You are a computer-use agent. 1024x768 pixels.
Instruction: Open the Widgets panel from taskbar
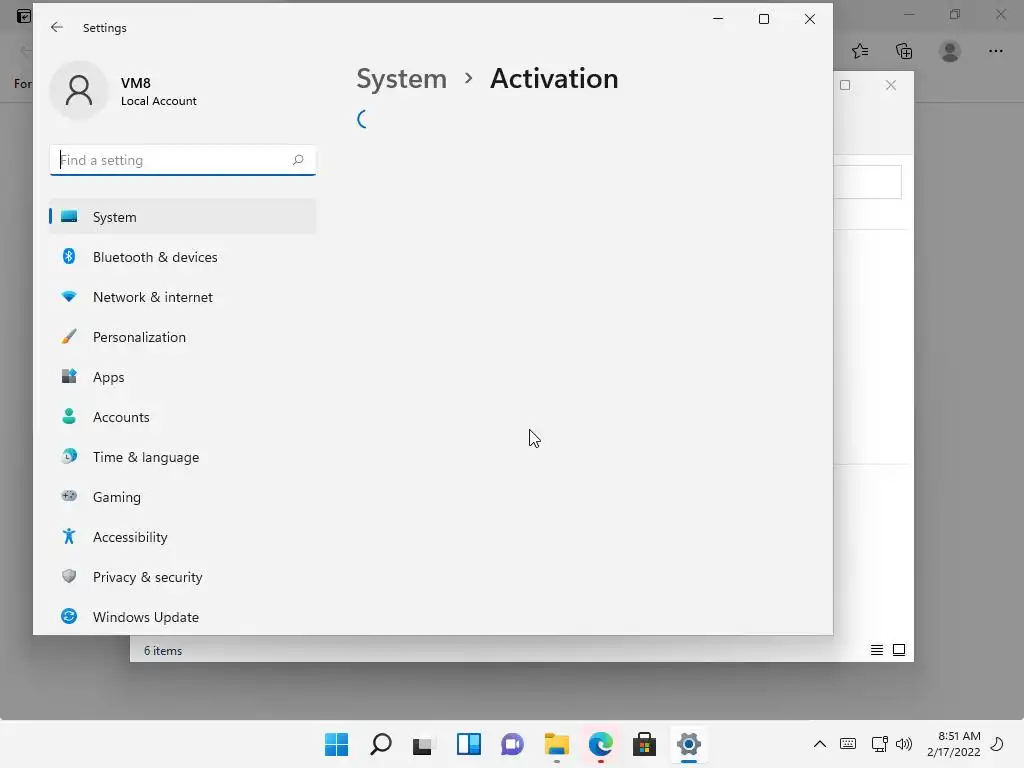pyautogui.click(x=469, y=744)
